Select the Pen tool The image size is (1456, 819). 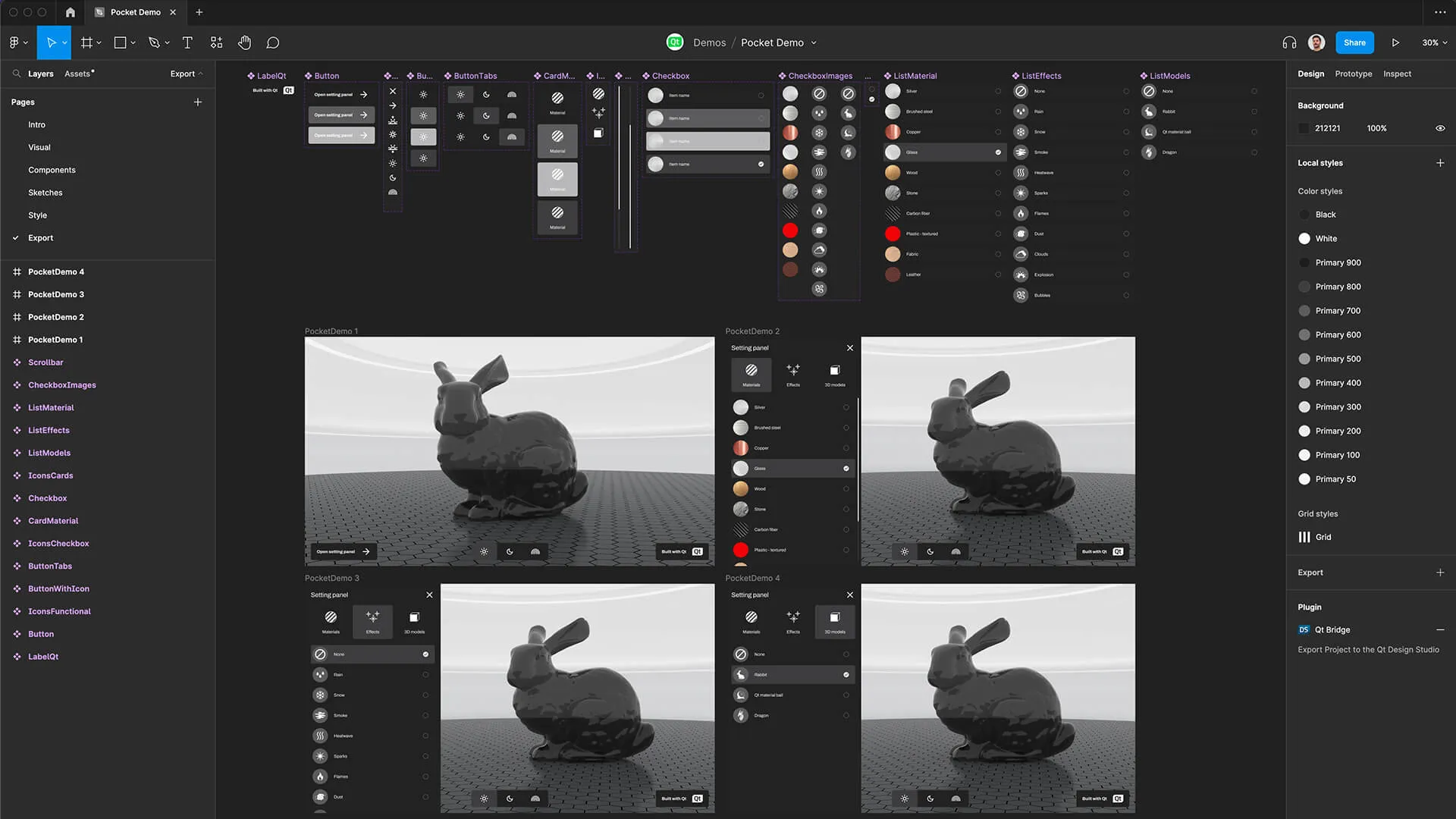(155, 42)
